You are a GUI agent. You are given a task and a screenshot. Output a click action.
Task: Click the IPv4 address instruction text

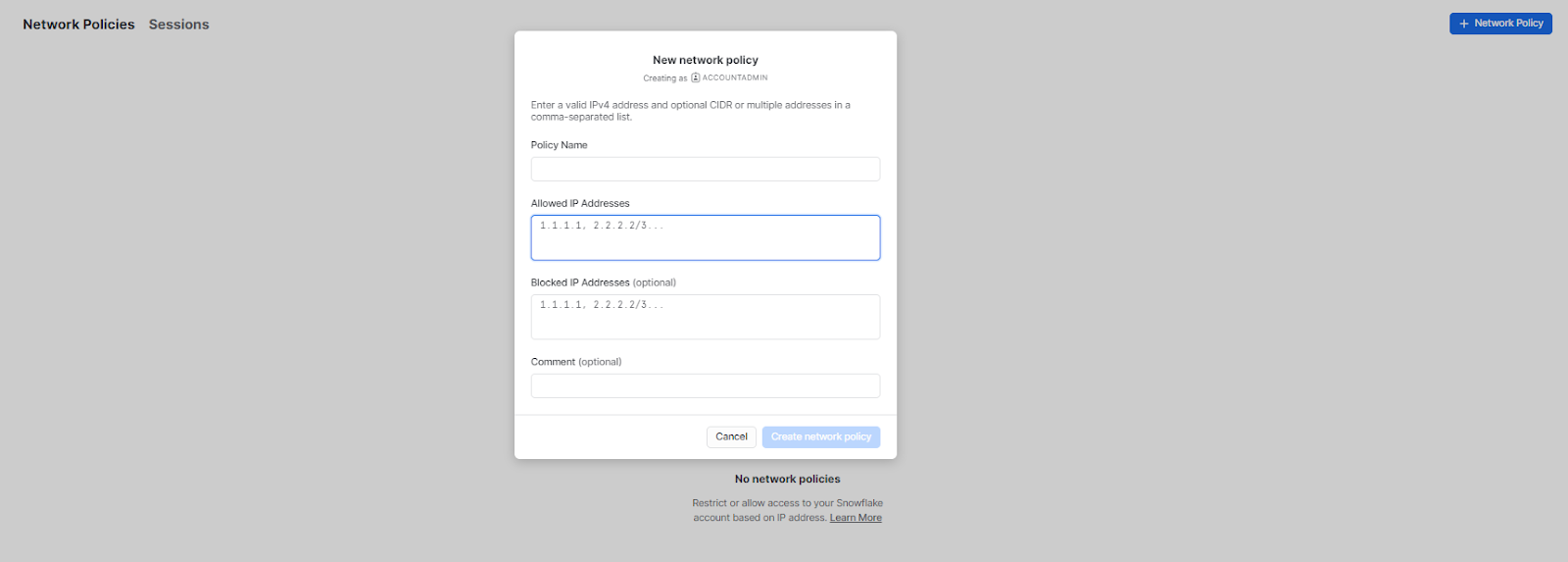(691, 111)
